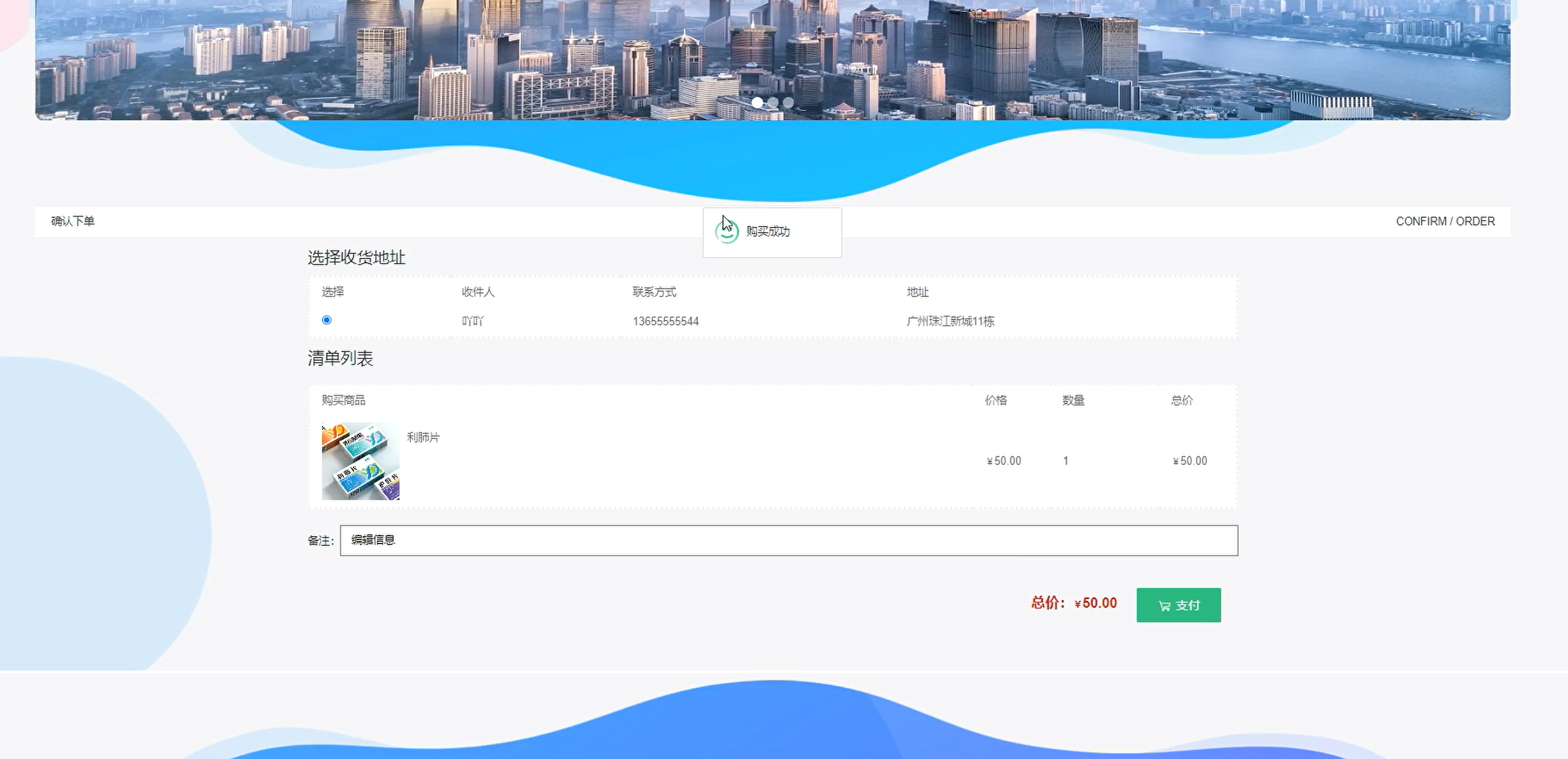Click the green smiley success icon
The image size is (1568, 759).
[727, 232]
